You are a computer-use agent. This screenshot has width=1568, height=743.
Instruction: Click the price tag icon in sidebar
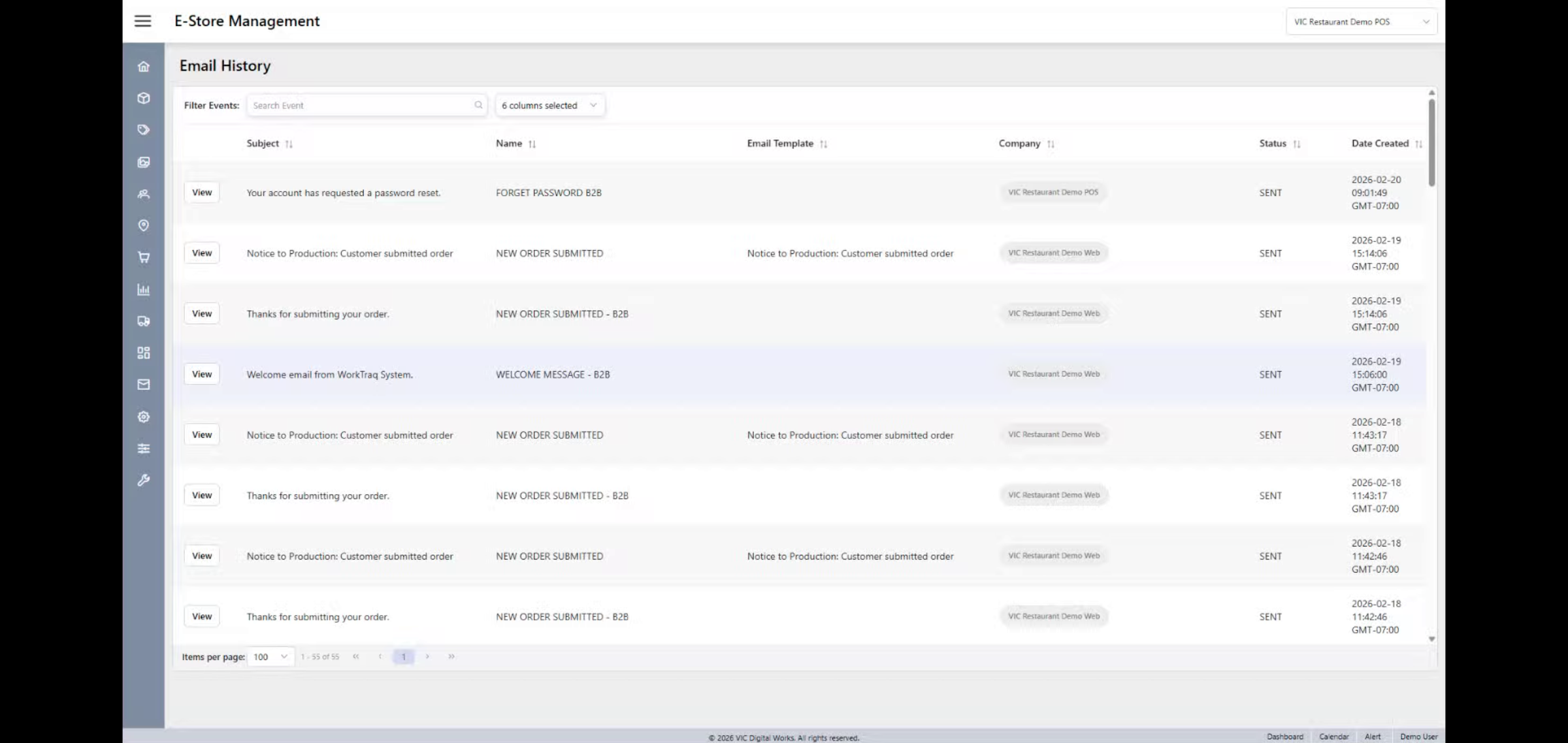tap(144, 130)
